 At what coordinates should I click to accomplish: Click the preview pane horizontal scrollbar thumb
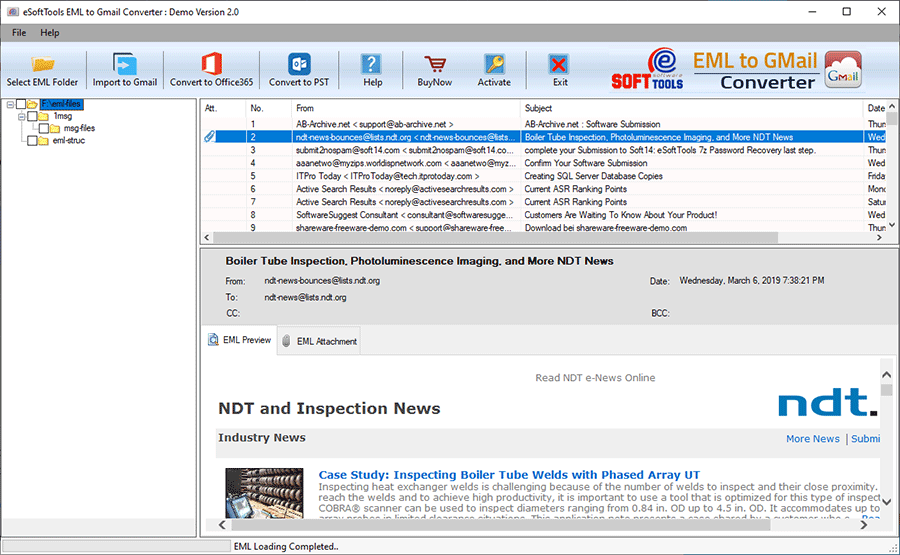(x=500, y=524)
